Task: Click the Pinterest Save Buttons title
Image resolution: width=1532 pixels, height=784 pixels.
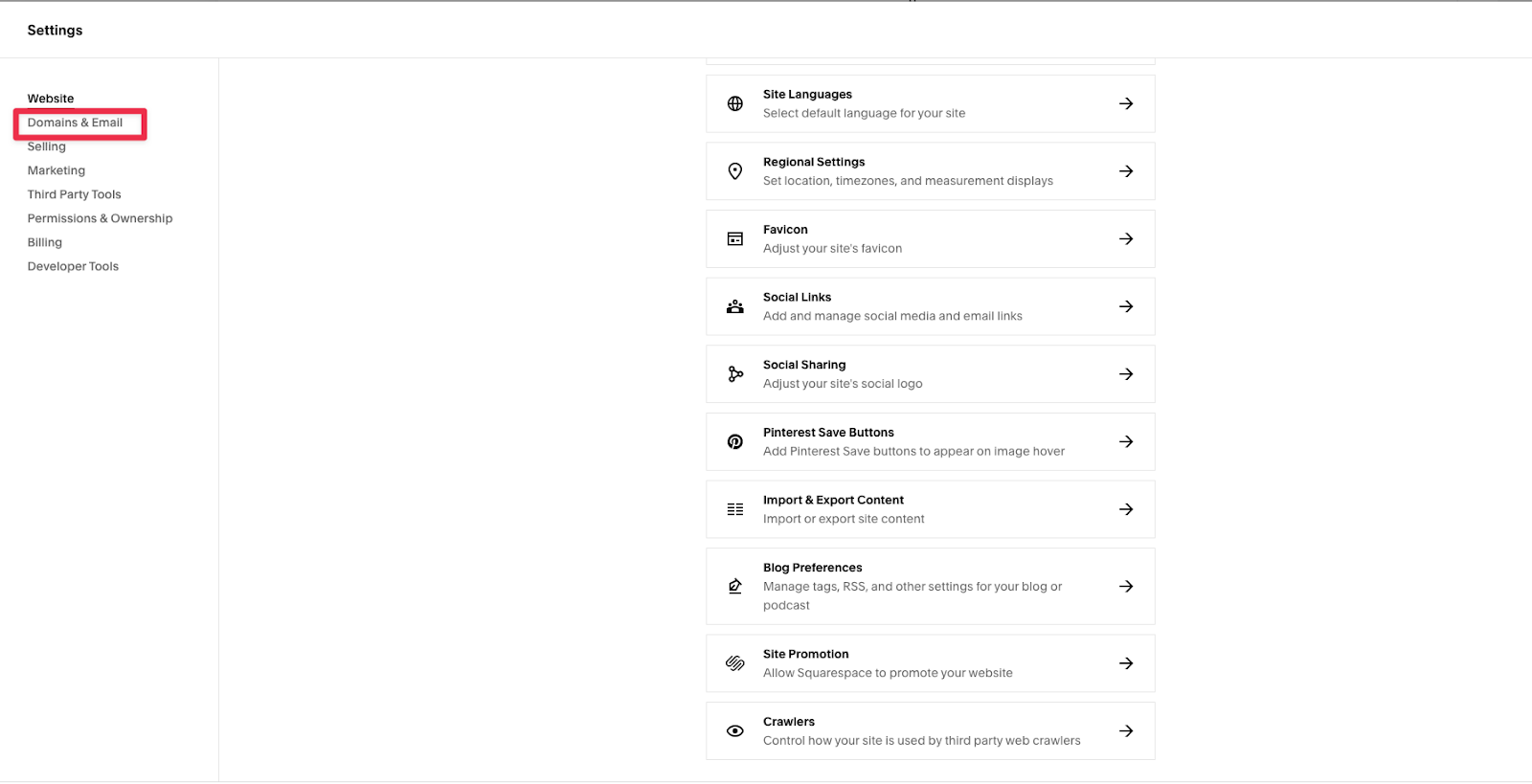Action: tap(828, 433)
